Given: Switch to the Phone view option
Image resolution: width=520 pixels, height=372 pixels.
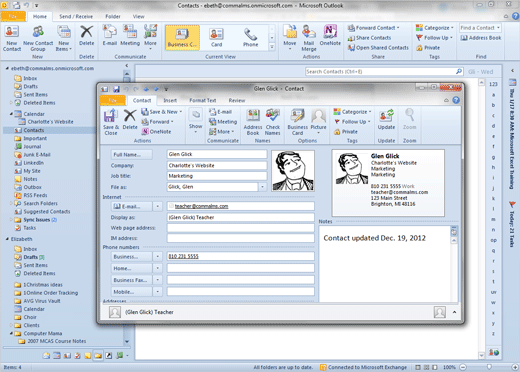Looking at the screenshot, I should coord(250,37).
